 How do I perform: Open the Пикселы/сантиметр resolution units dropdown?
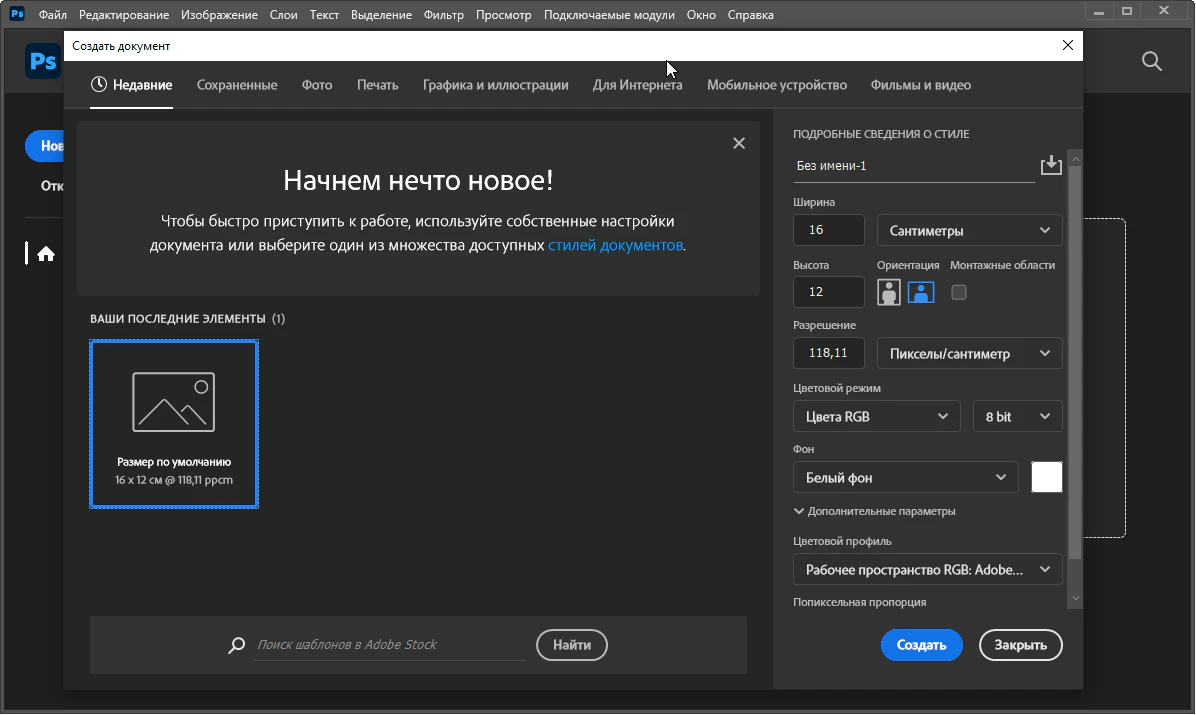969,354
